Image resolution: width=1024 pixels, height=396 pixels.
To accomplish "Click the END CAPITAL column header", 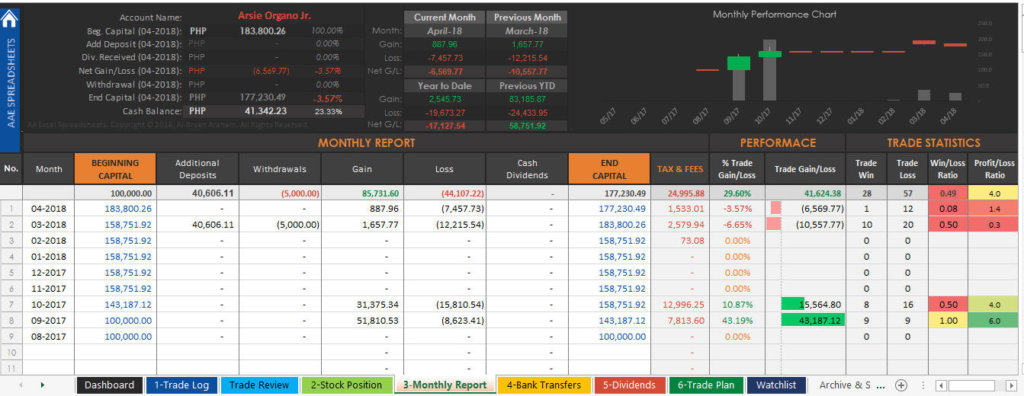I will click(x=609, y=169).
